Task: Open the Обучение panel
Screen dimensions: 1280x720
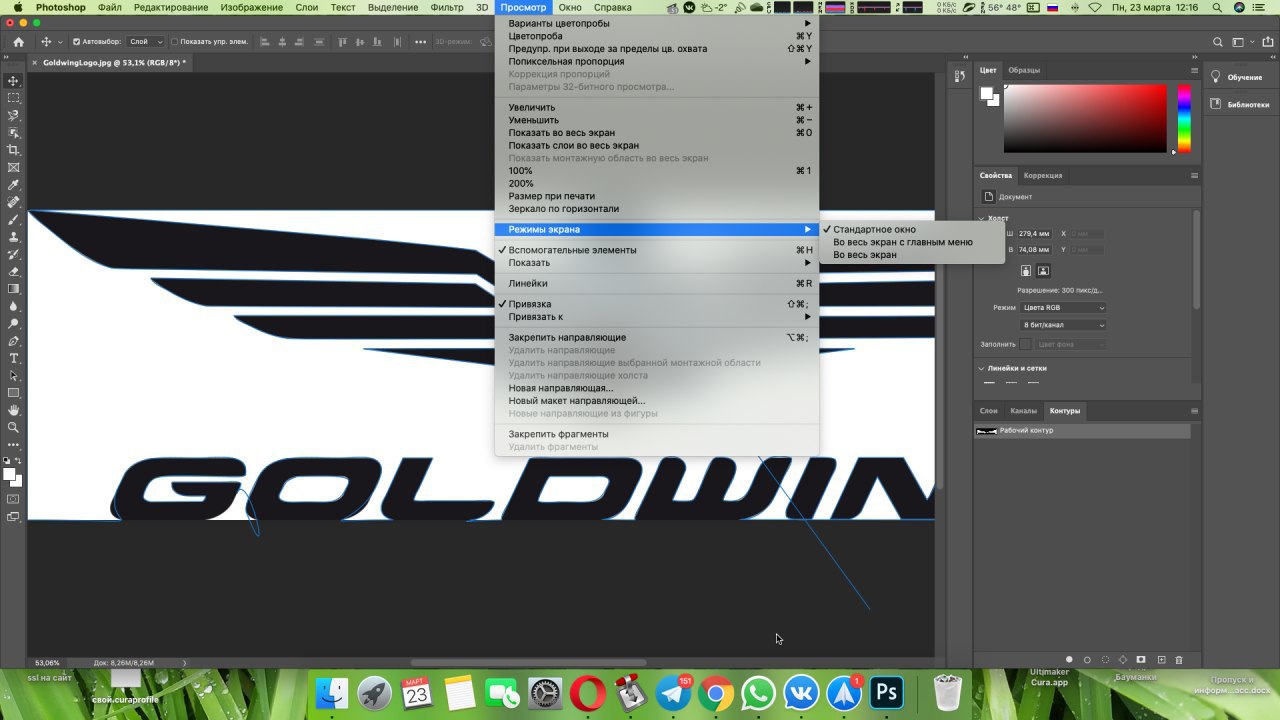Action: click(1243, 77)
